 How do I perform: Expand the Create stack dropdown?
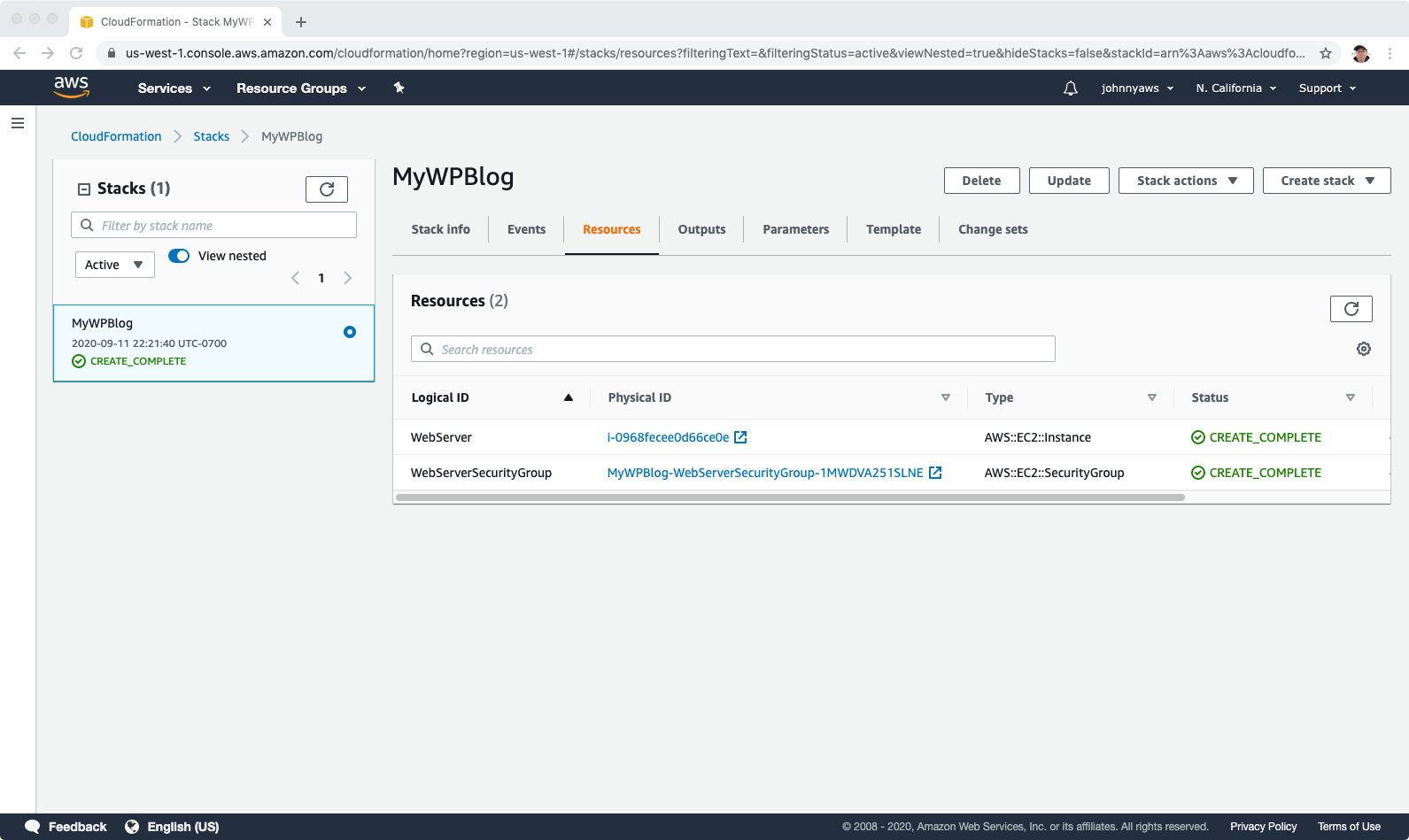(x=1327, y=181)
